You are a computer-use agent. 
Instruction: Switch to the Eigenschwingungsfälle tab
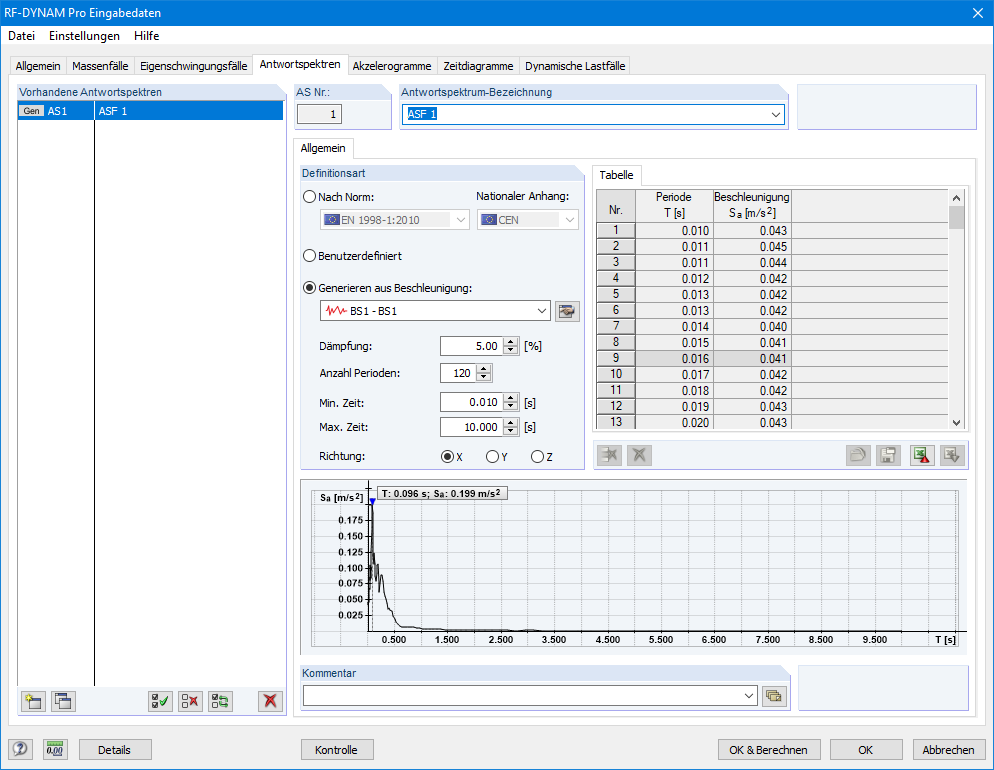click(x=193, y=66)
